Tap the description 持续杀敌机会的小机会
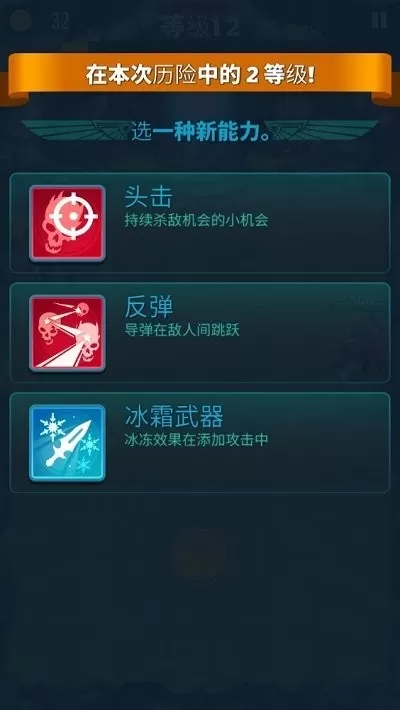Viewport: 400px width, 710px height. [196, 221]
